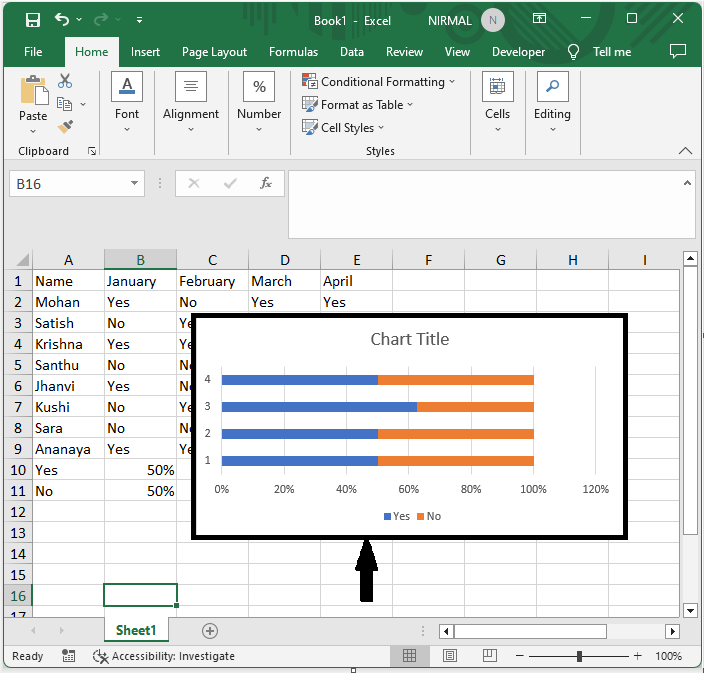Open Conditional Formatting menu
Image resolution: width=704 pixels, height=673 pixels.
(379, 82)
